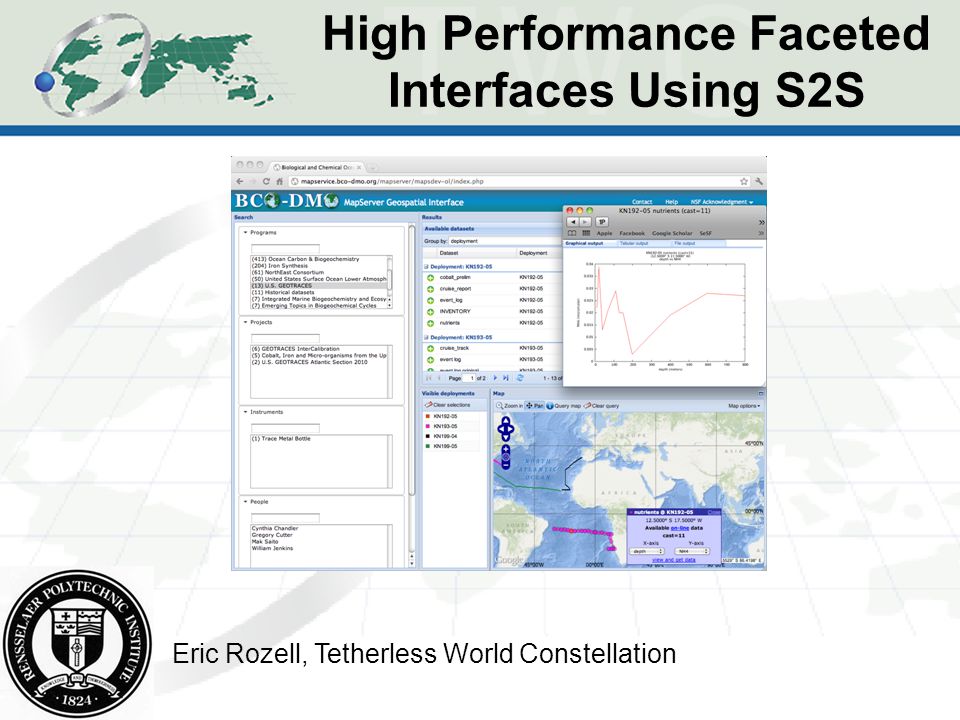Viewport: 960px width, 720px height.
Task: Open the Google Scholar bookmark in popup
Action: click(672, 233)
